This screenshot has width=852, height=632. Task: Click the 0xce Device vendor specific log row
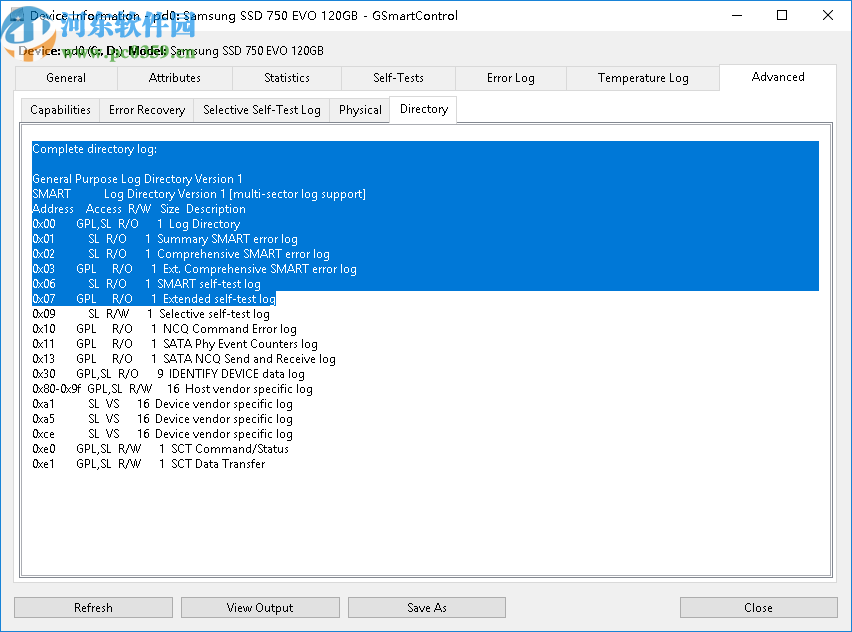162,434
